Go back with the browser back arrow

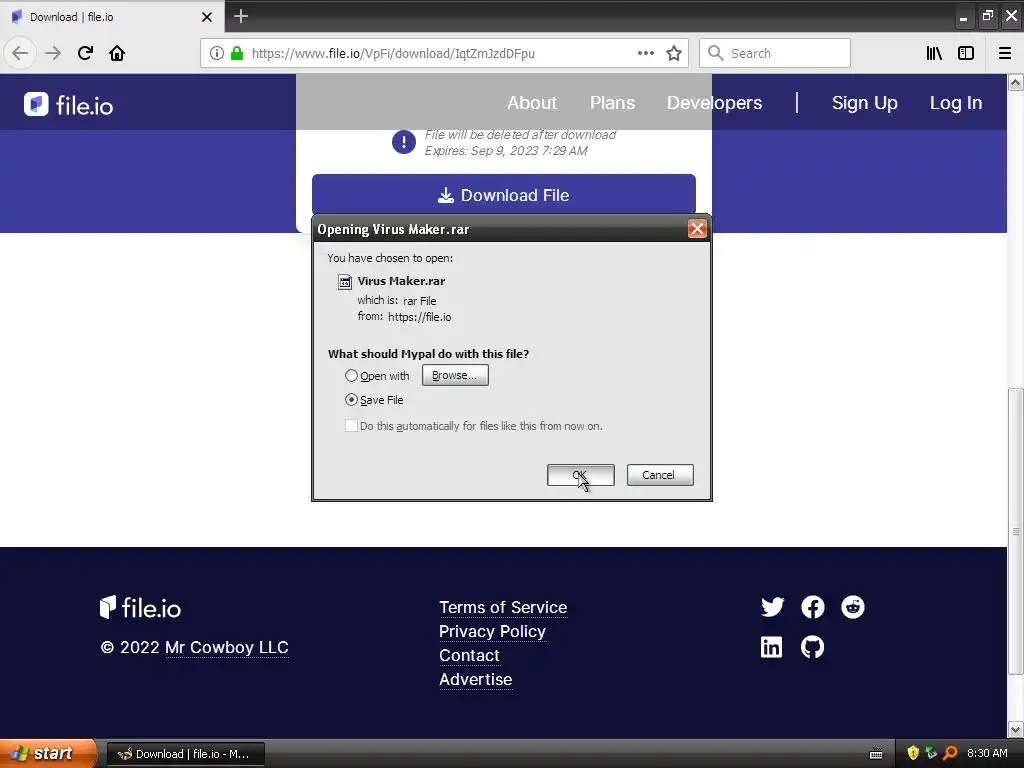click(x=20, y=53)
